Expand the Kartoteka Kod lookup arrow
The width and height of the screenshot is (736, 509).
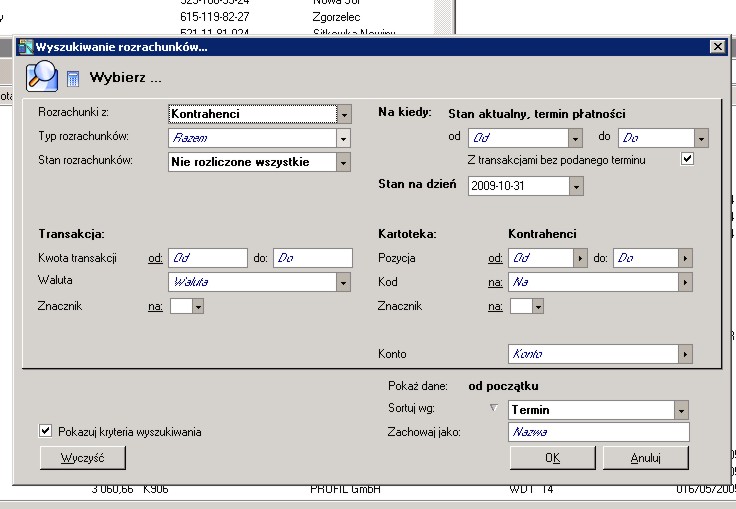point(685,283)
